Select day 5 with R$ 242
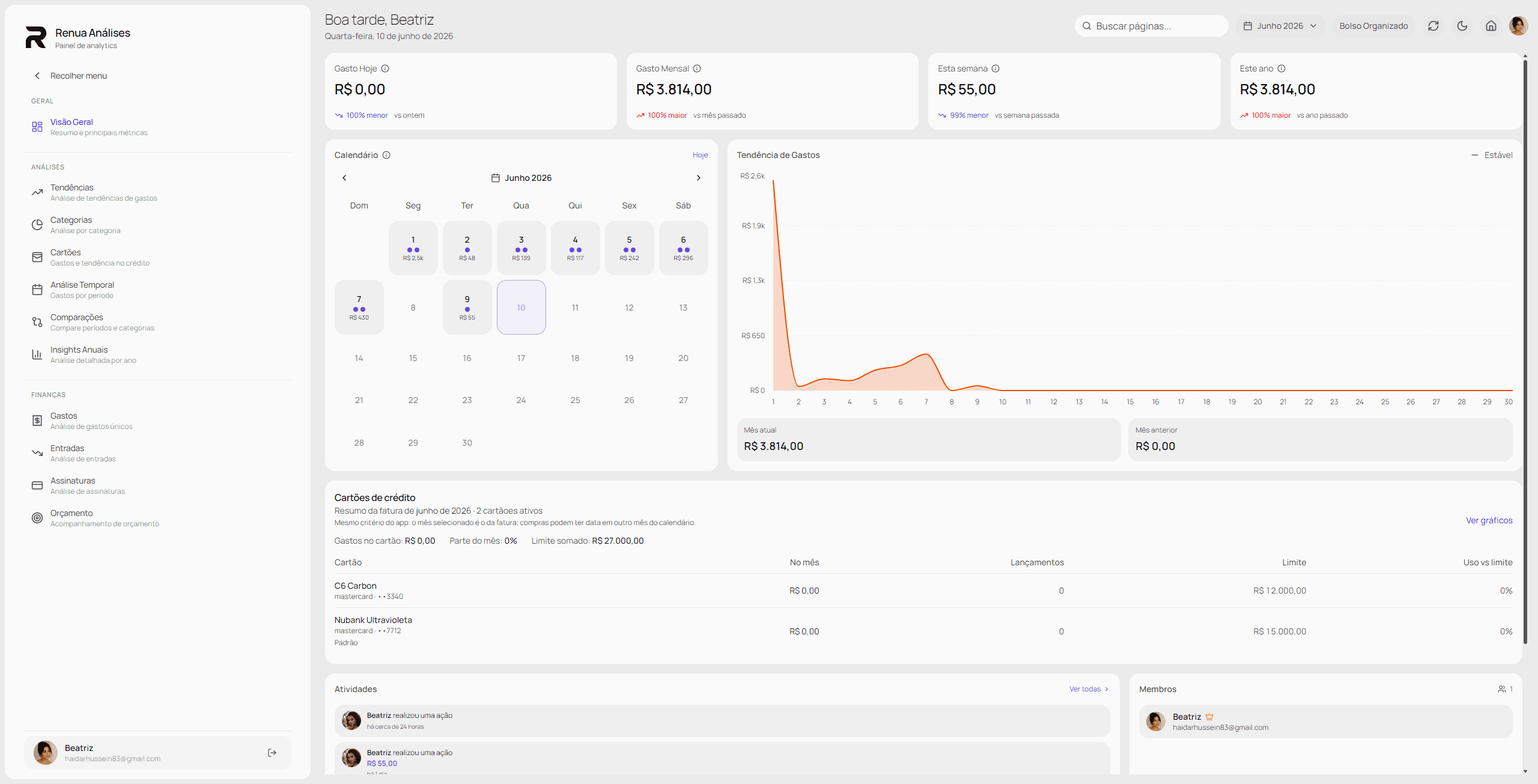 630,248
